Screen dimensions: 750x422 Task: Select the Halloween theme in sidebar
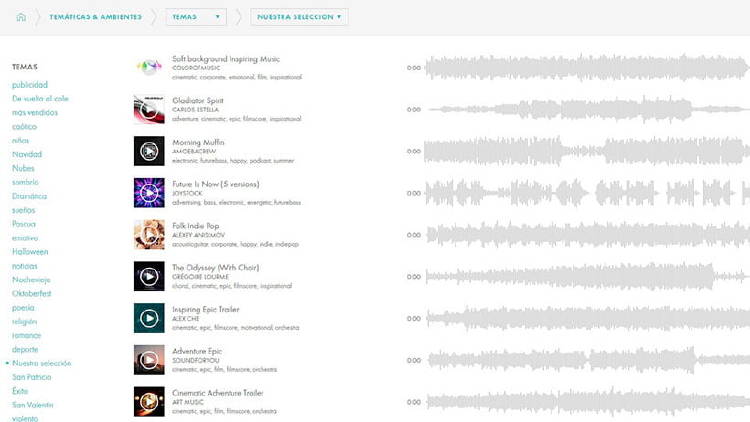click(x=30, y=252)
